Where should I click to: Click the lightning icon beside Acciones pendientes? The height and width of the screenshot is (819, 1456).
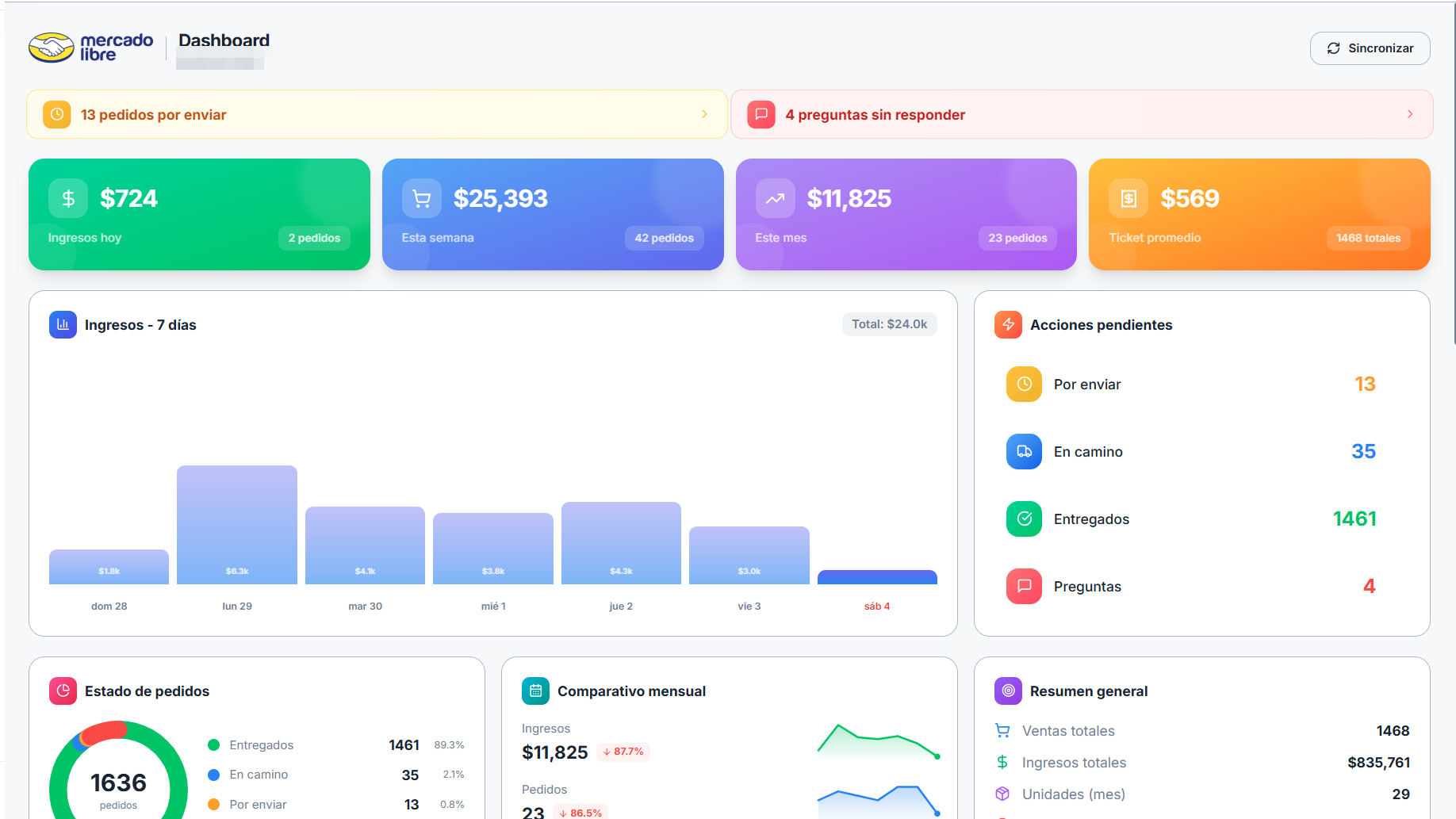point(1008,324)
